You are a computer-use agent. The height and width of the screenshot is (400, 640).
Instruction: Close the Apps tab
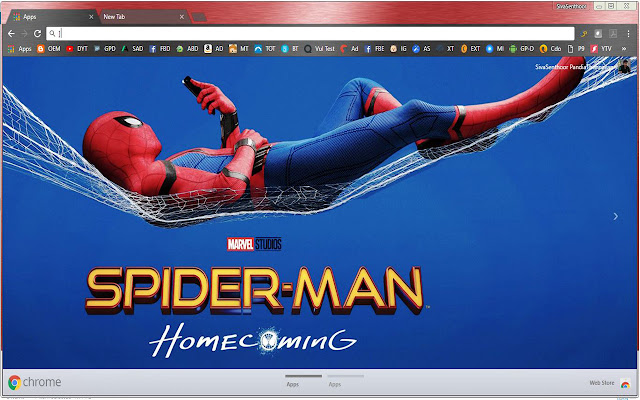coord(91,17)
